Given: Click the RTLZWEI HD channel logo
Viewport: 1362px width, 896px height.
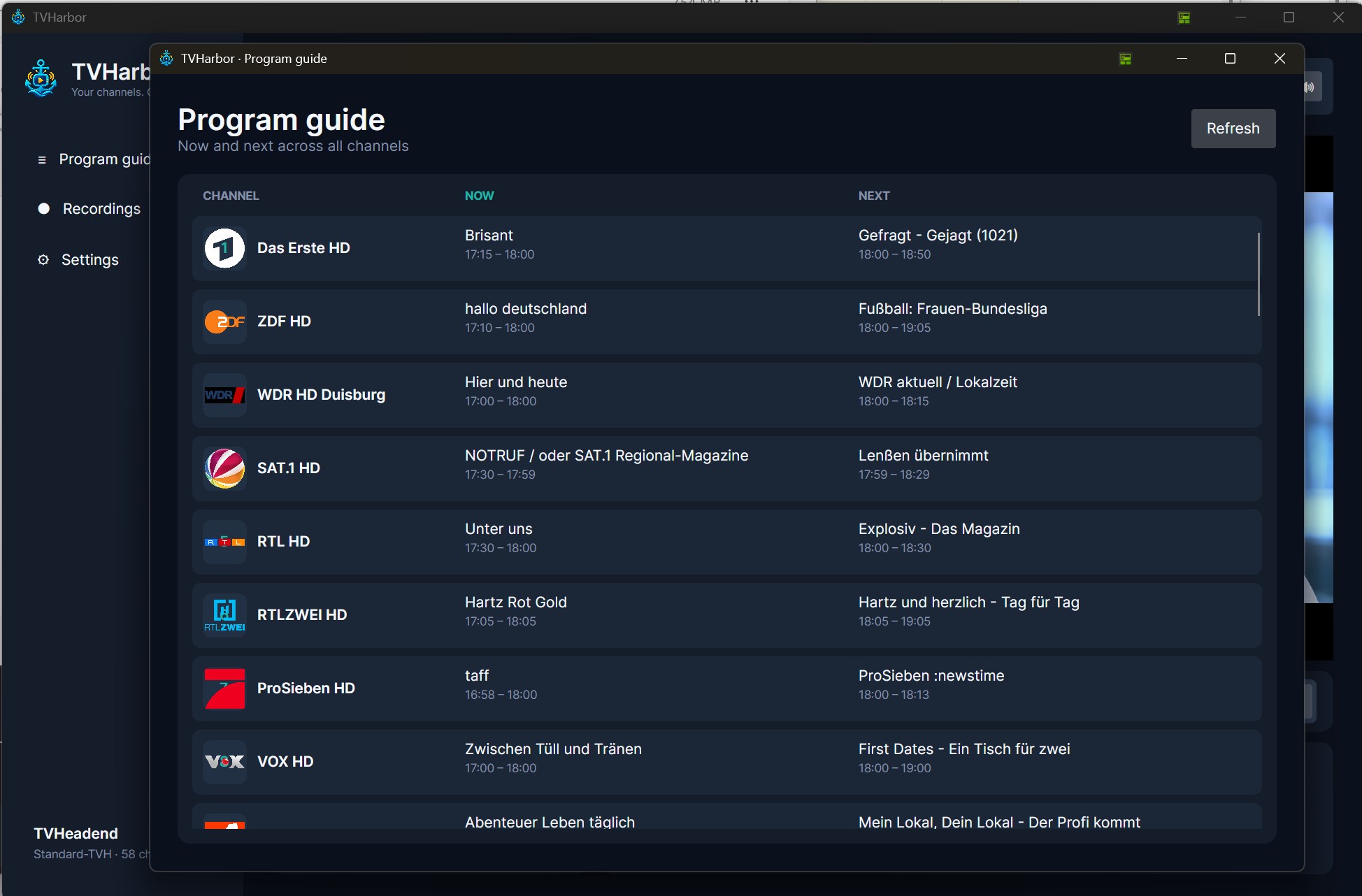Looking at the screenshot, I should point(224,615).
